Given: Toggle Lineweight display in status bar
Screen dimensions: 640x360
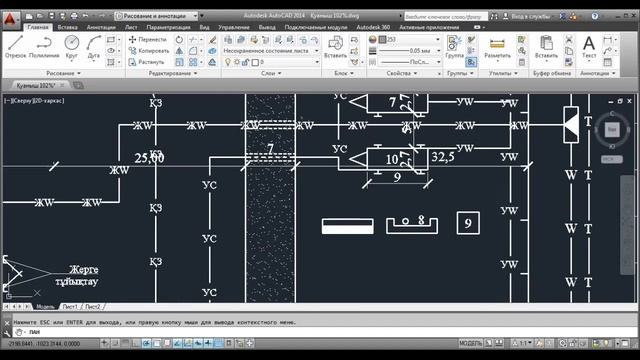Looking at the screenshot, I should [208, 344].
